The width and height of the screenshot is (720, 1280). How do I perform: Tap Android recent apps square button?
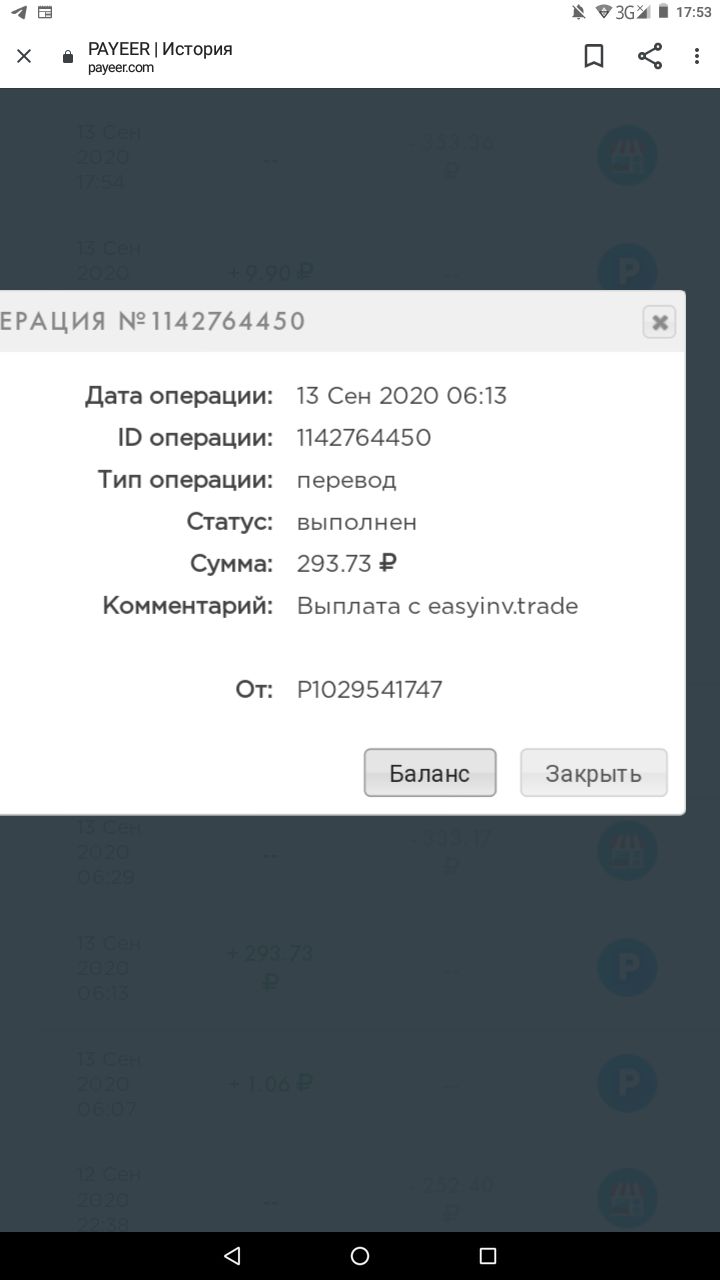[488, 1256]
